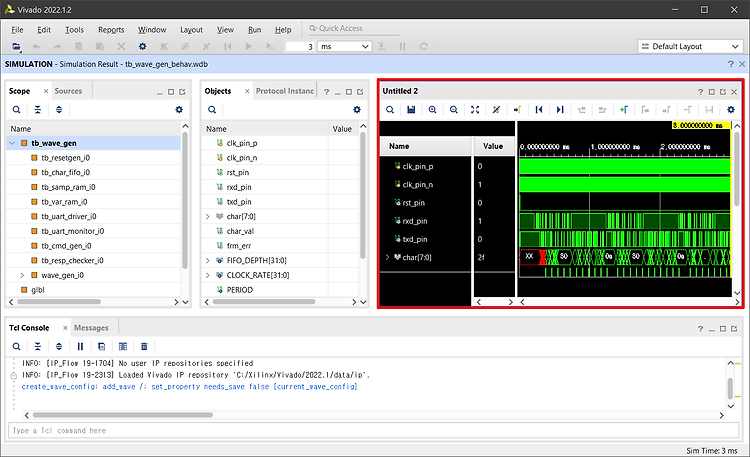Jump to the last time of waveform
Screen dimensions: 750x457
(x=560, y=110)
